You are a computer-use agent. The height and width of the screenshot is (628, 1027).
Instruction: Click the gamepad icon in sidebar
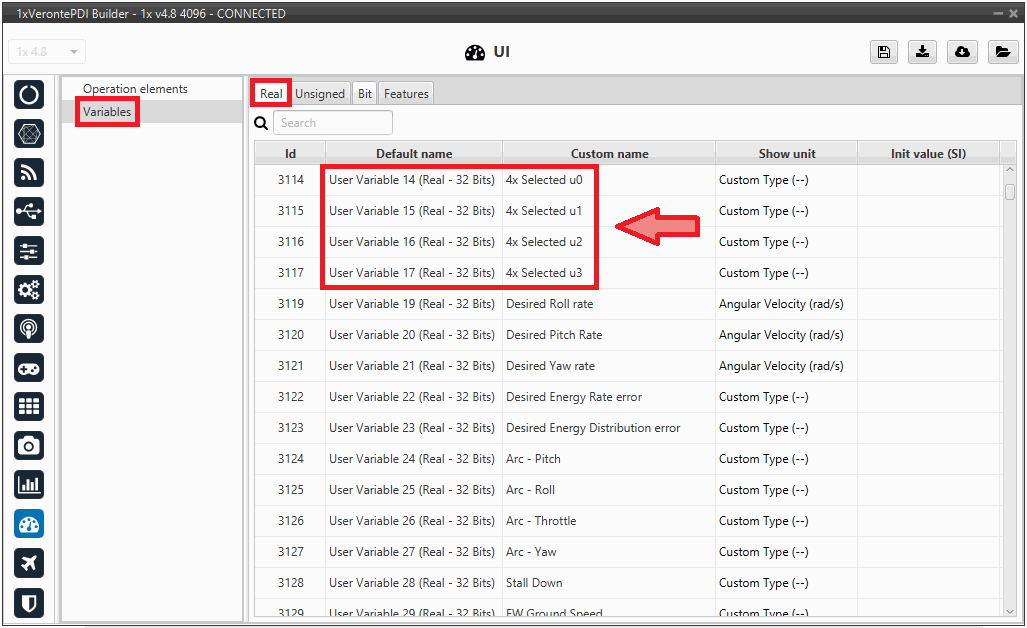pos(29,368)
